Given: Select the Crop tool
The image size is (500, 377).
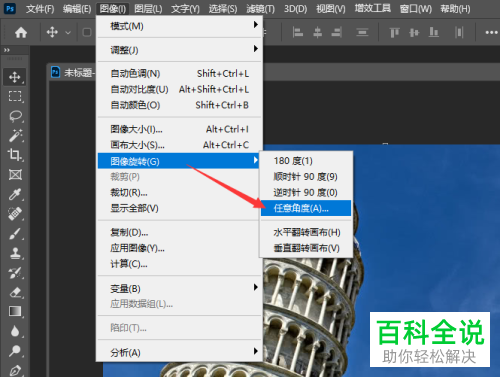Looking at the screenshot, I should click(15, 155).
